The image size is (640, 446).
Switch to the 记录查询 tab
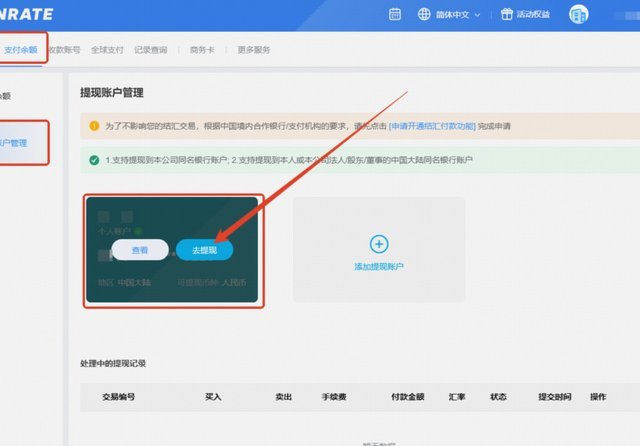tap(151, 50)
